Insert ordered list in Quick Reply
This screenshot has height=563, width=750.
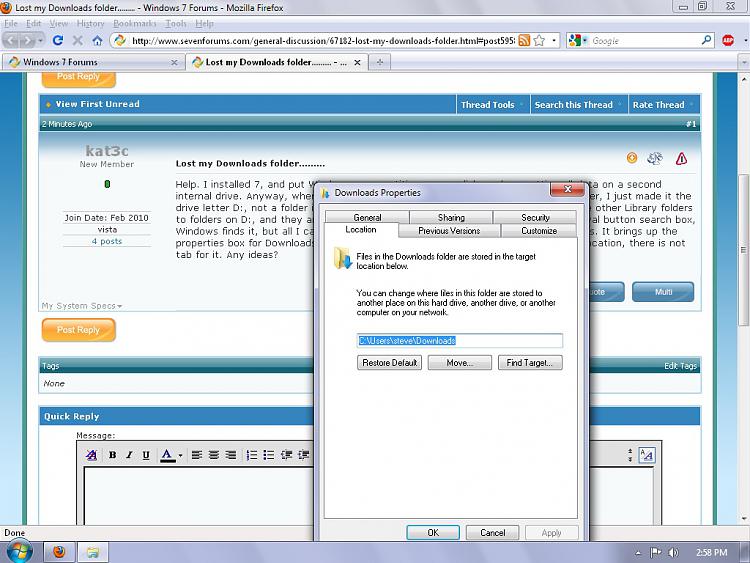coord(252,455)
